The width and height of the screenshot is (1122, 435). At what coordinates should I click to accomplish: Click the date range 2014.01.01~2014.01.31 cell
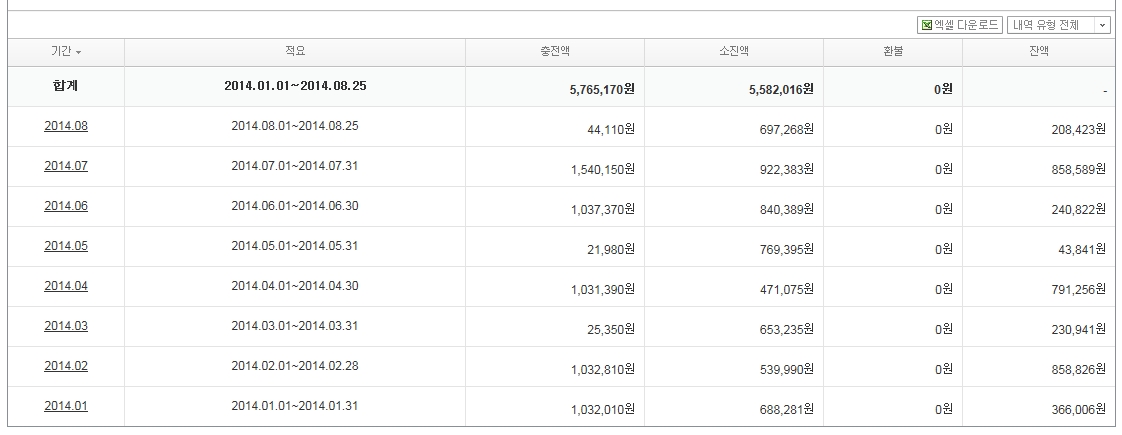[x=294, y=406]
